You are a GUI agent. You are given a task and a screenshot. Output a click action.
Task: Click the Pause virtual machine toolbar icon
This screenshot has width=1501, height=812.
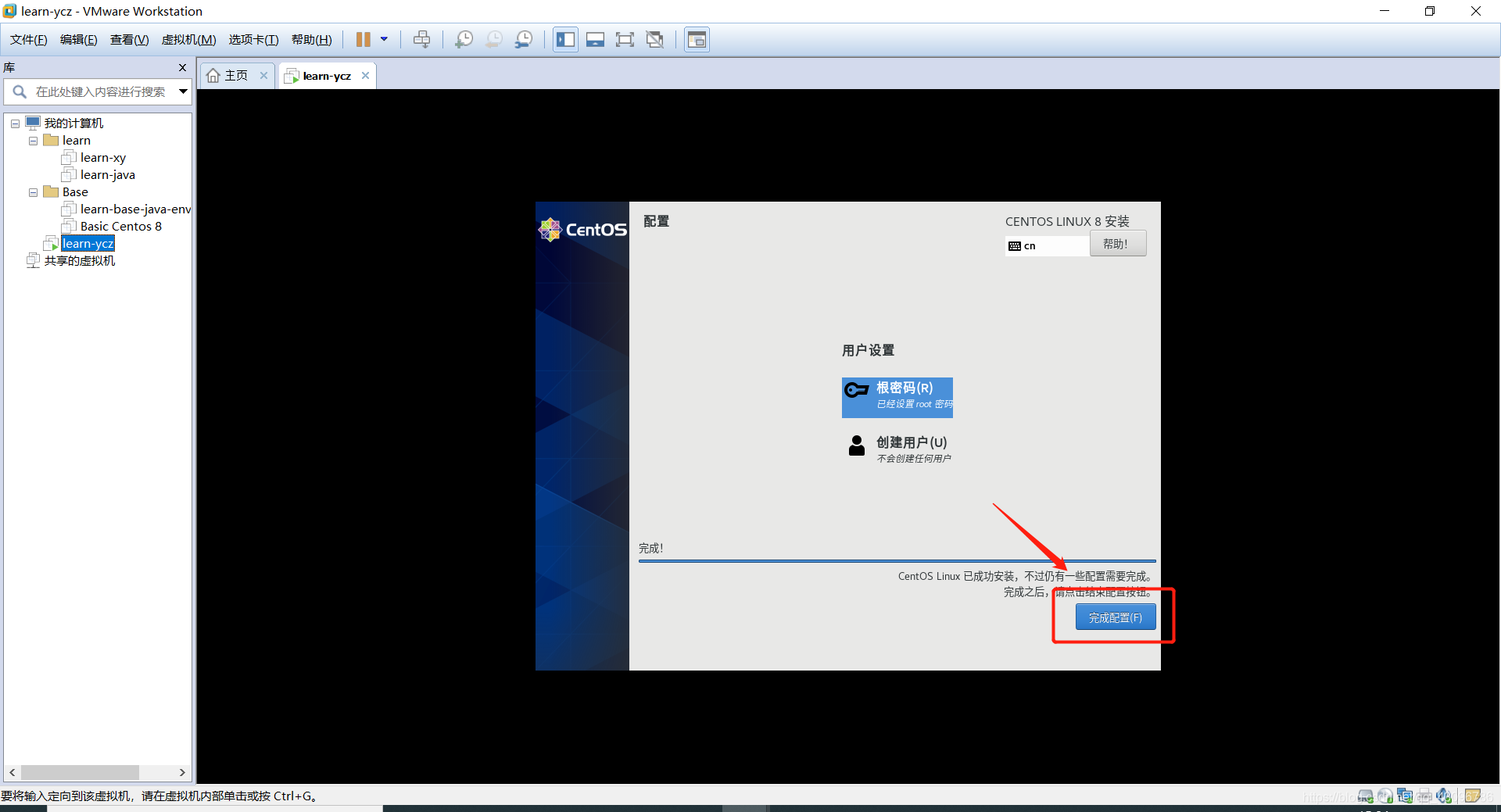[364, 40]
